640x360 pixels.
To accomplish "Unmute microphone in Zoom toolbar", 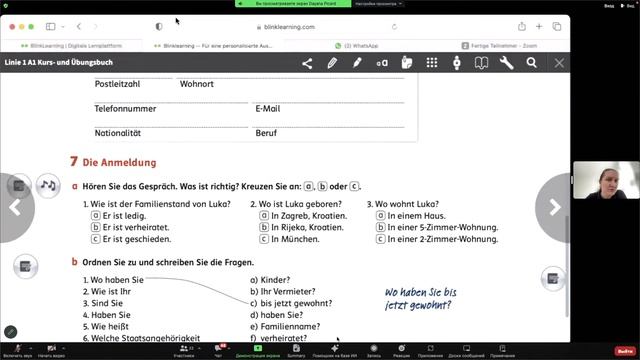I will 18,351.
